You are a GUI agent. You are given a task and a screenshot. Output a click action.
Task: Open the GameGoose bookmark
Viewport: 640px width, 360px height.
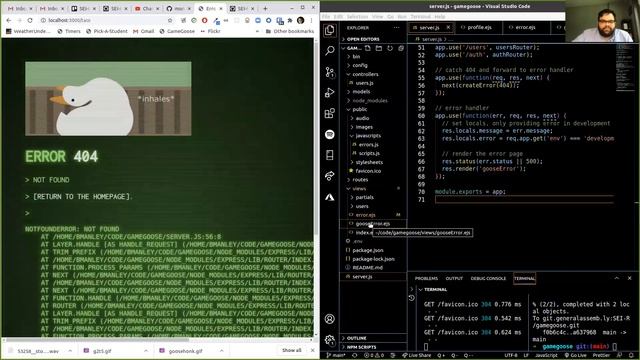point(177,31)
